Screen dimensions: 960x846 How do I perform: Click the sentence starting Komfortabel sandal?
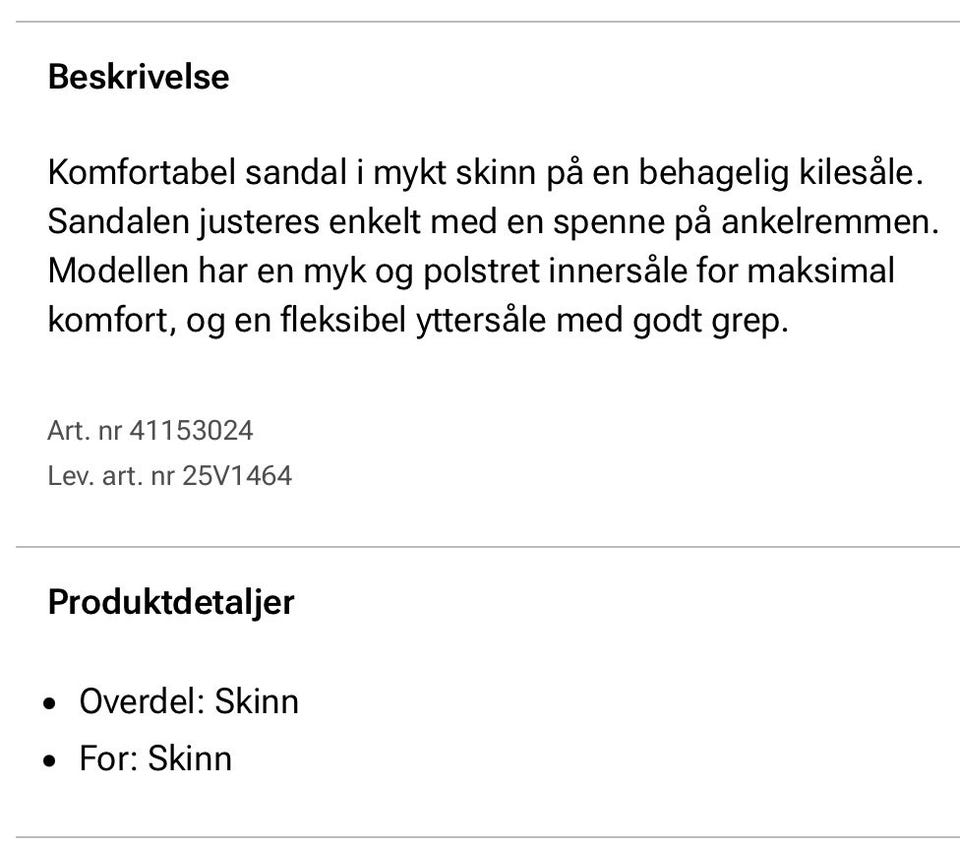[482, 172]
